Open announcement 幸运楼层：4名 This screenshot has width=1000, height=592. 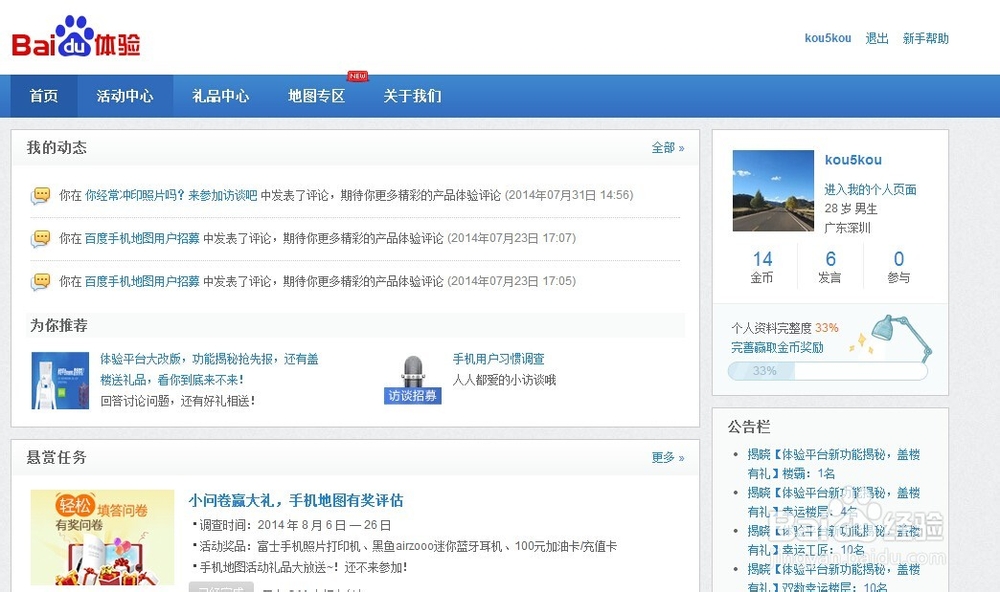(834, 502)
